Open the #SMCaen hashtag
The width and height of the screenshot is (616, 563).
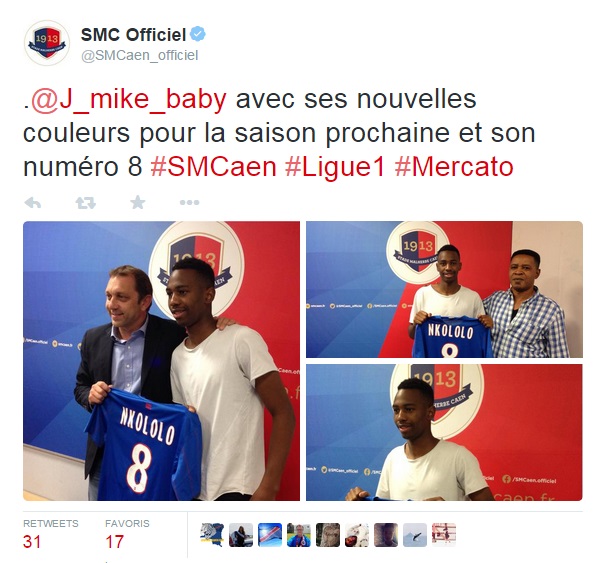pos(214,167)
